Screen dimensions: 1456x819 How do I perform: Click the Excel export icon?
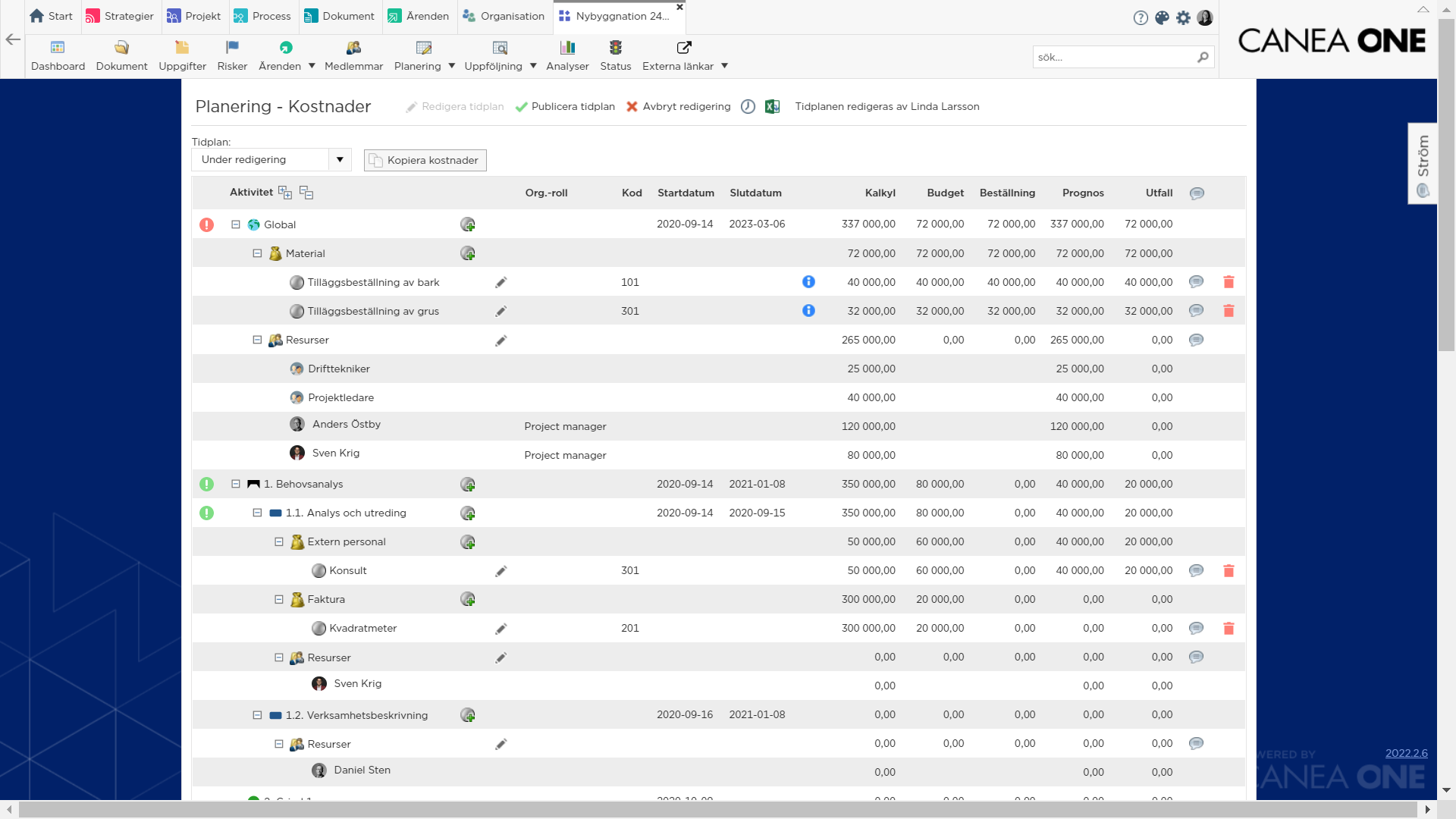[772, 107]
